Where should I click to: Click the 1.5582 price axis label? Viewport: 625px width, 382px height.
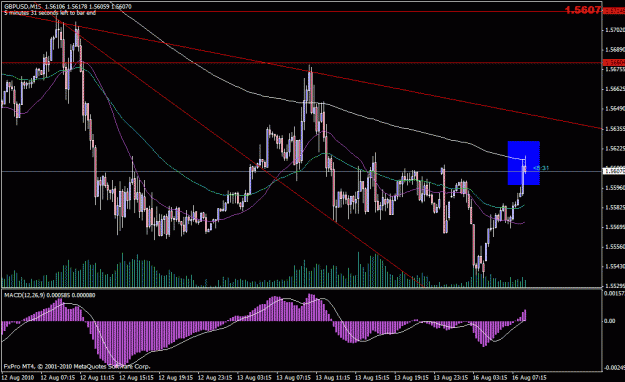[614, 207]
